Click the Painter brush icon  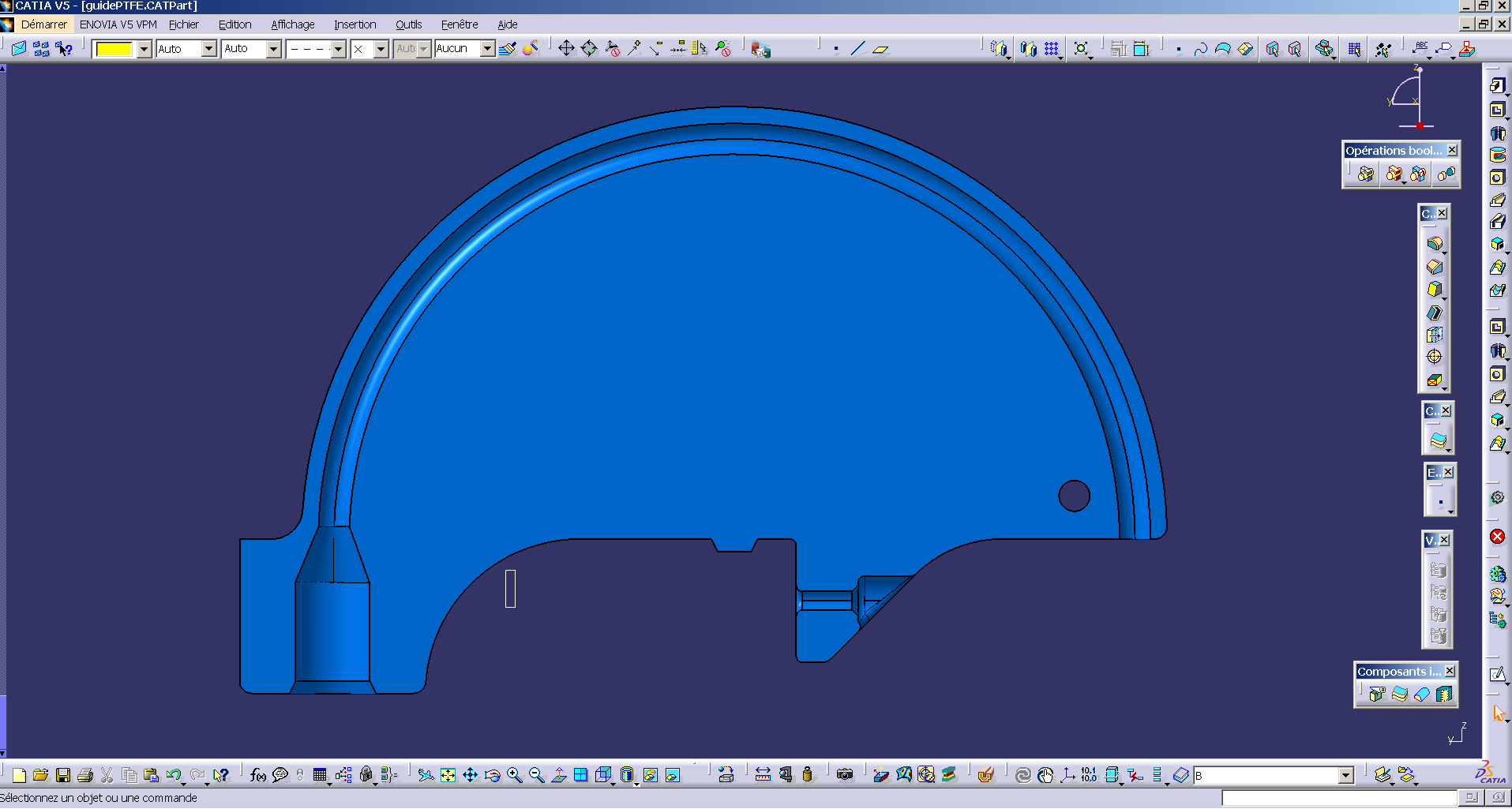(x=508, y=49)
